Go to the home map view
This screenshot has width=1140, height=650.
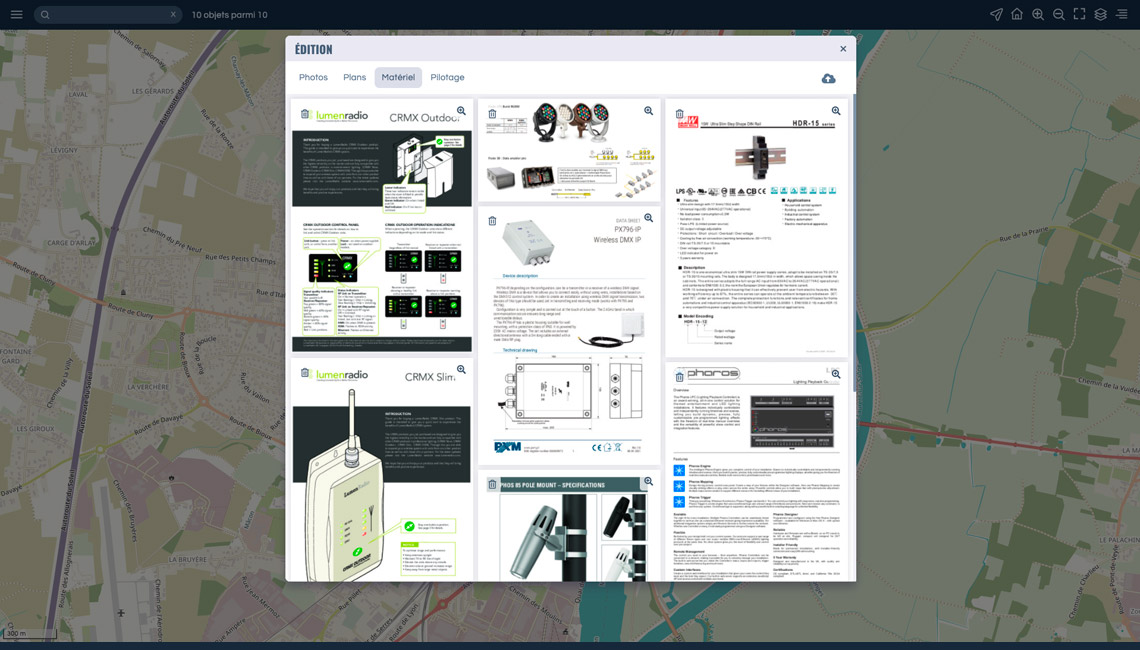(x=1017, y=15)
